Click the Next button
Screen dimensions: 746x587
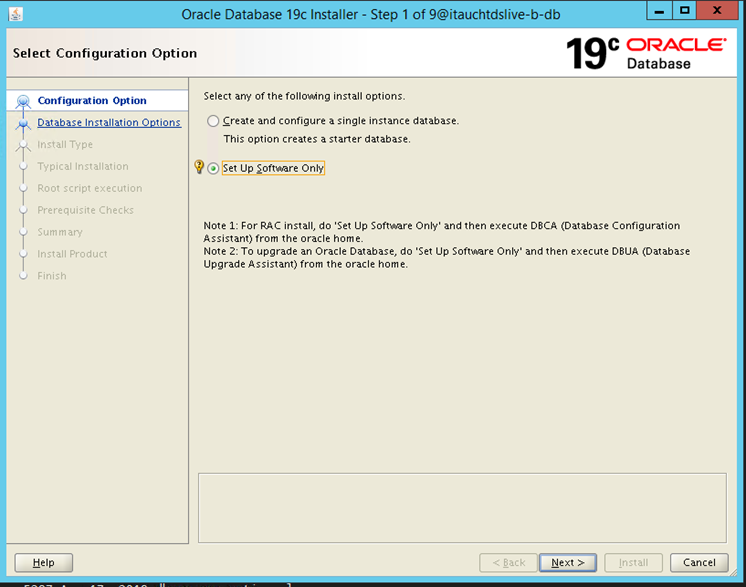point(568,562)
